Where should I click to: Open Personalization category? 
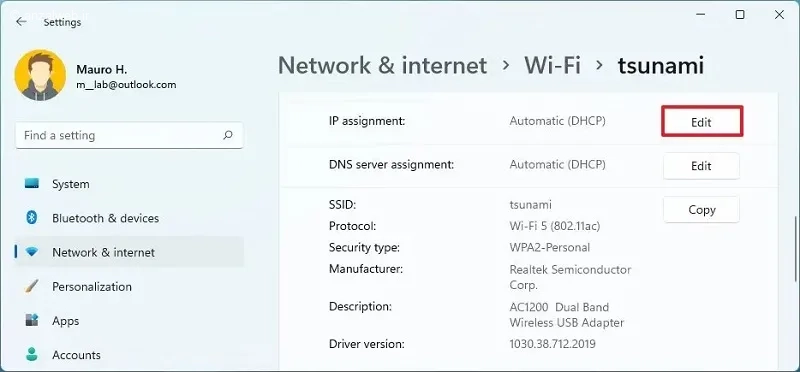[129, 286]
